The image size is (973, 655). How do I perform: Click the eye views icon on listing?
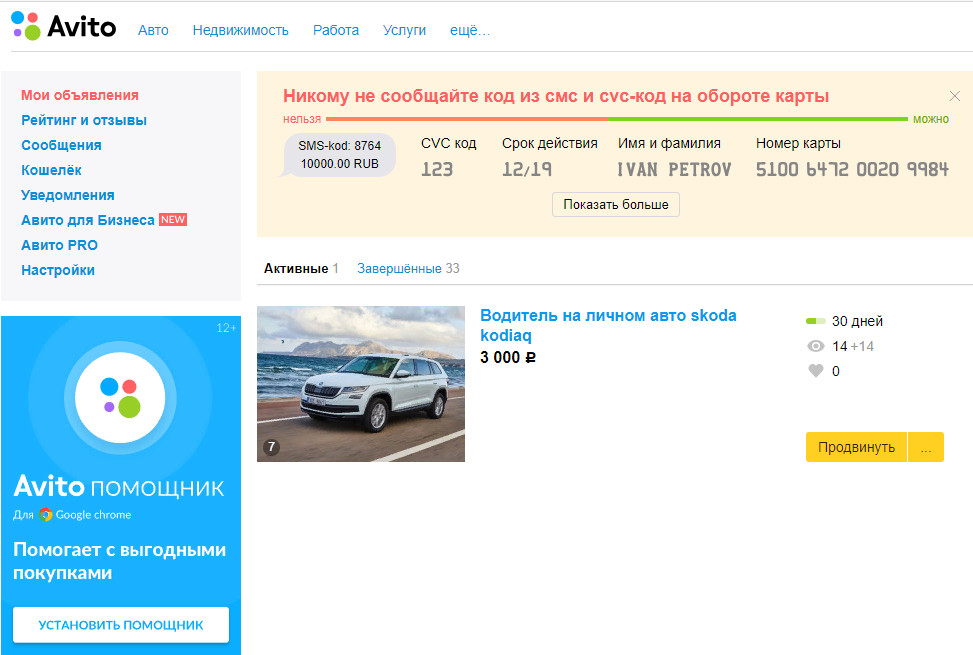pos(815,346)
